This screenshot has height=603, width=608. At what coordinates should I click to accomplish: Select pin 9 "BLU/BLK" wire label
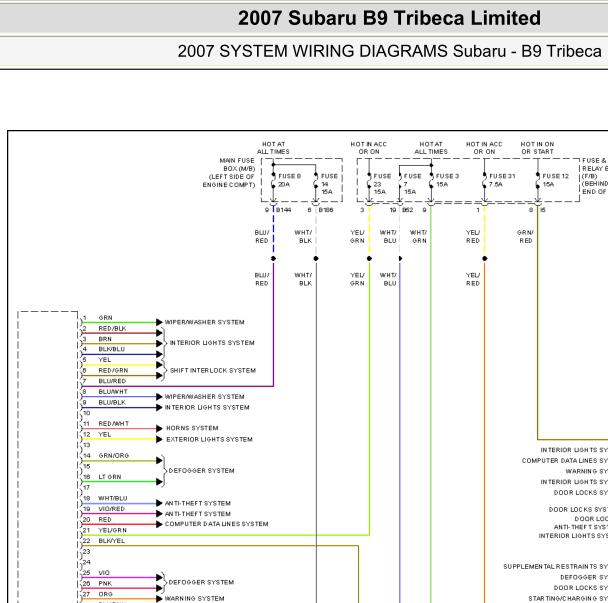coord(112,403)
